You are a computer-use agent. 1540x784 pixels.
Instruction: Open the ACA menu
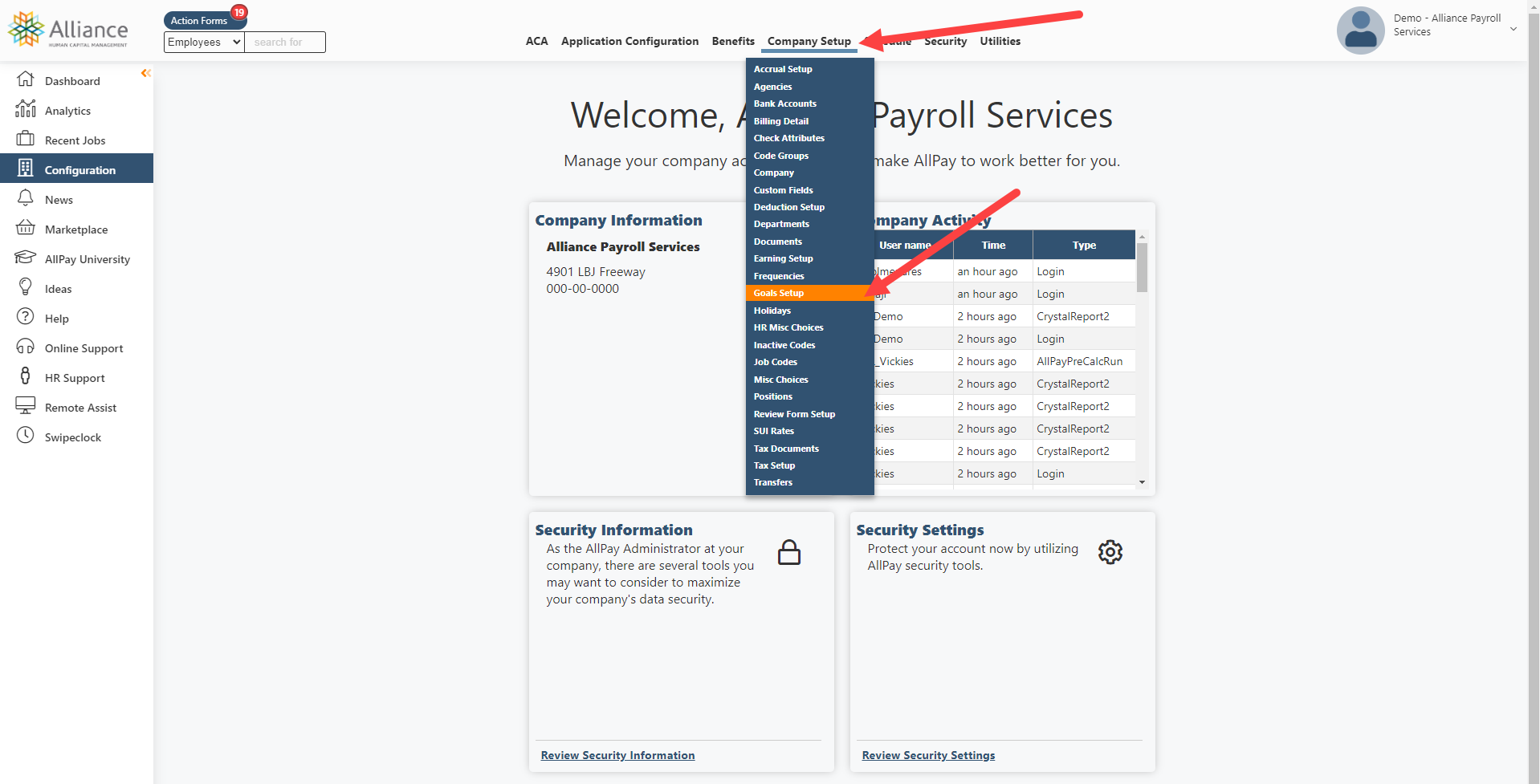536,41
